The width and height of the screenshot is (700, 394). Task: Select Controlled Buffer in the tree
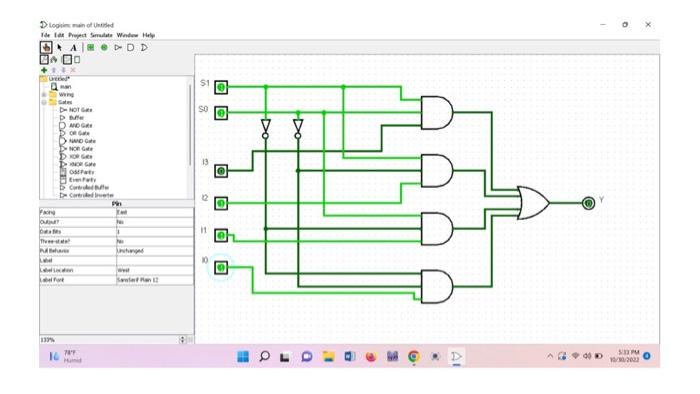point(84,187)
